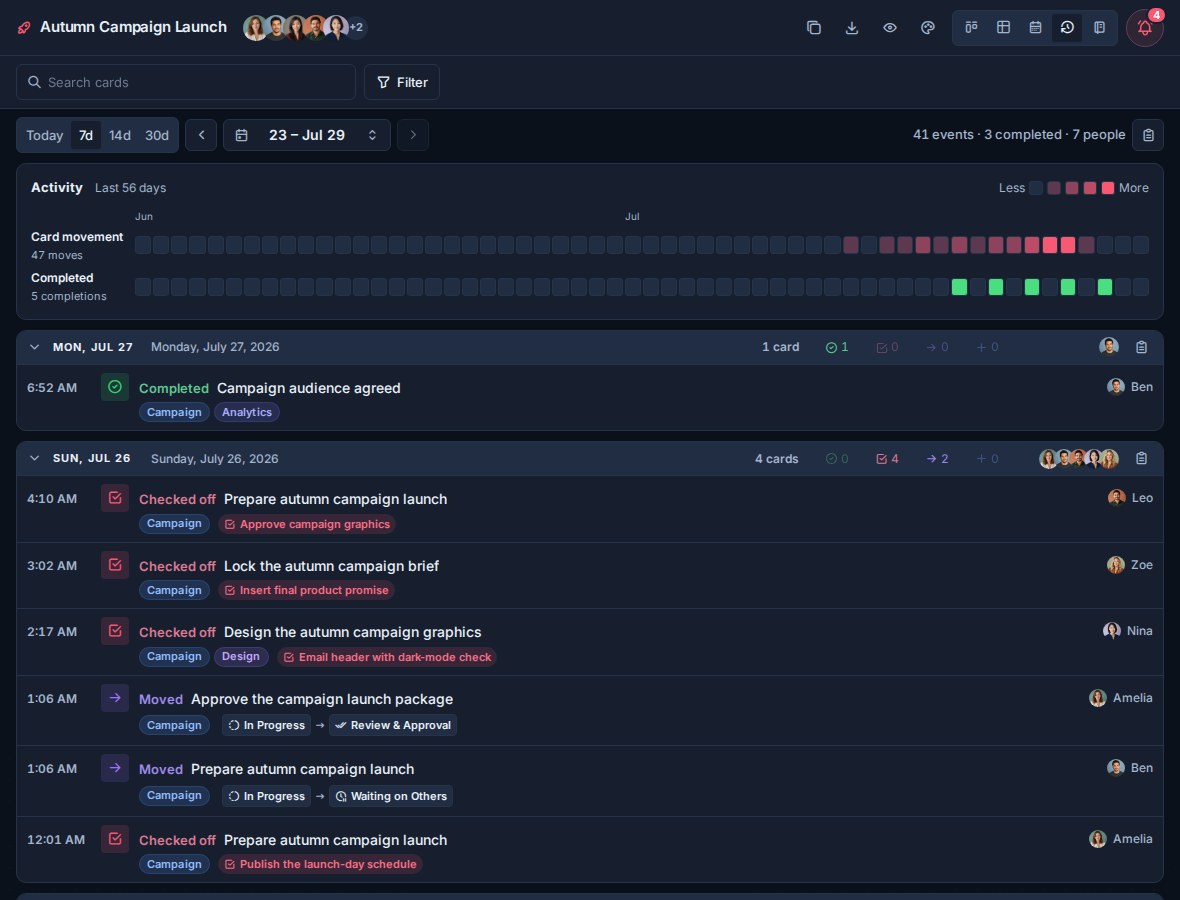This screenshot has height=900, width=1180.
Task: Copy Mon, Jul 27 summary clipboard icon
Action: [1142, 347]
